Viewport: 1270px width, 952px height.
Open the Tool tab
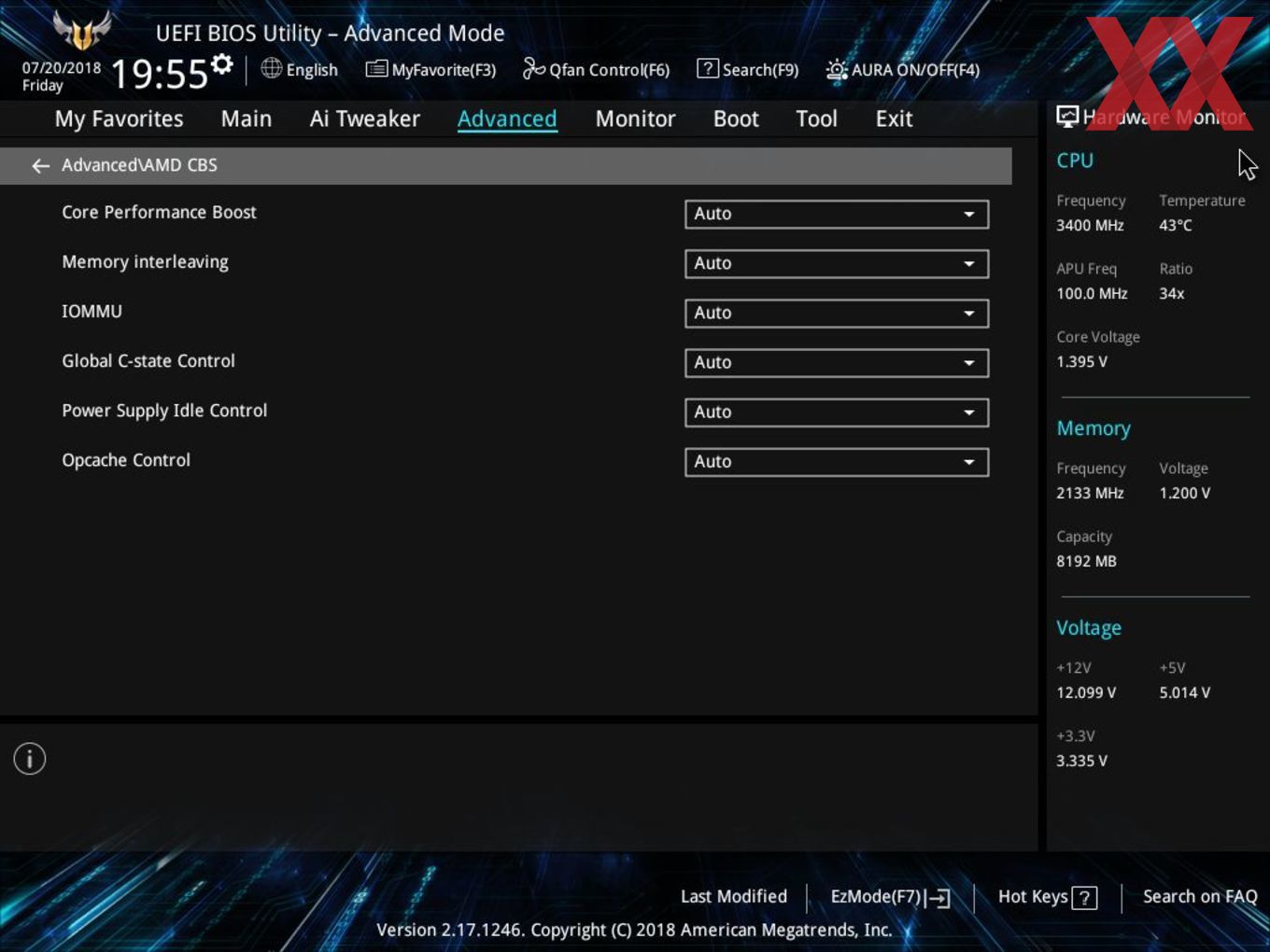point(816,119)
